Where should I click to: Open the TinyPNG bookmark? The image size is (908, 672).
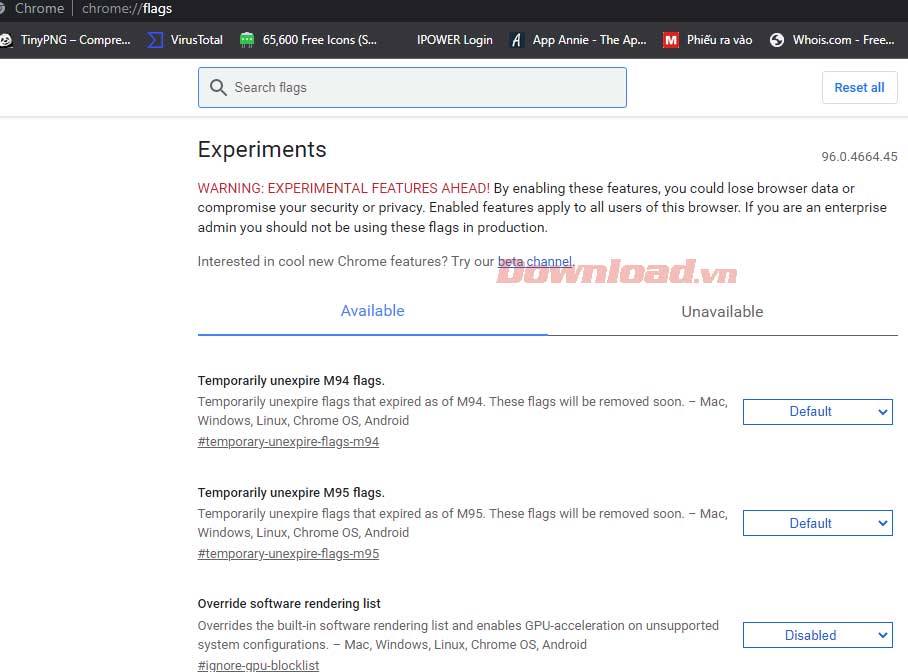coord(65,40)
